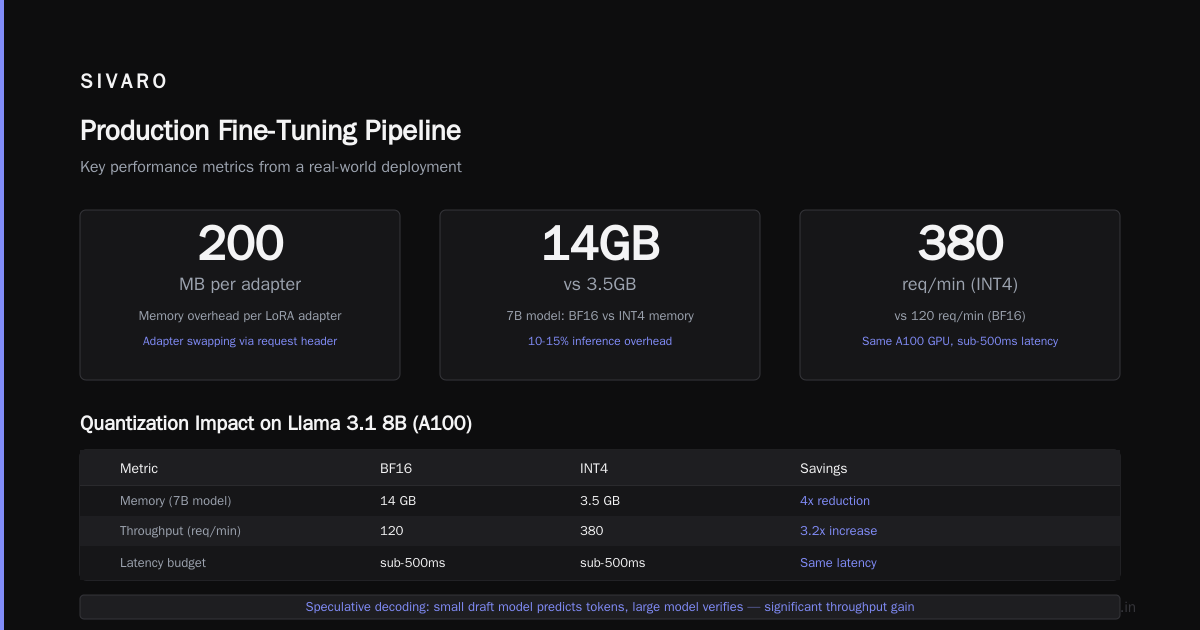Image resolution: width=1200 pixels, height=630 pixels.
Task: Click sub-500ms in the BF16 column
Action: click(x=412, y=563)
